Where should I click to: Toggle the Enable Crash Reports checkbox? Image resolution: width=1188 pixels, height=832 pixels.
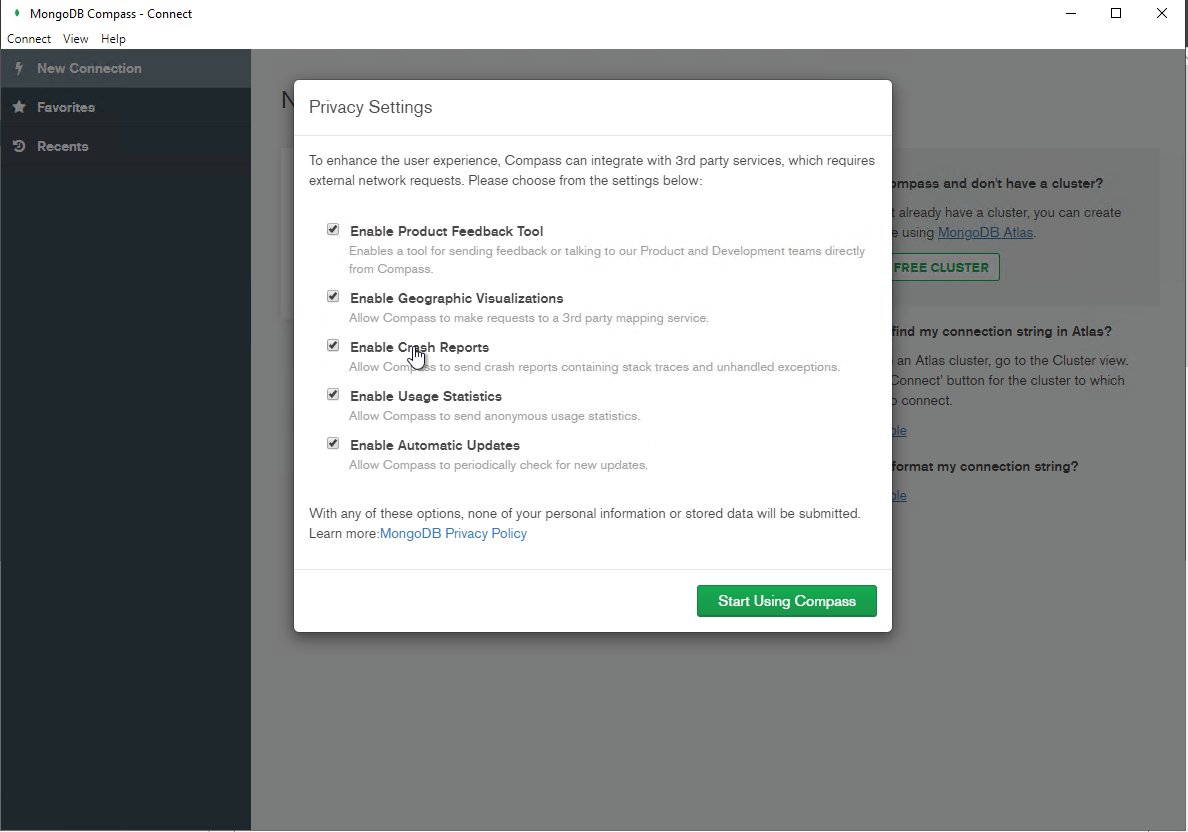333,346
